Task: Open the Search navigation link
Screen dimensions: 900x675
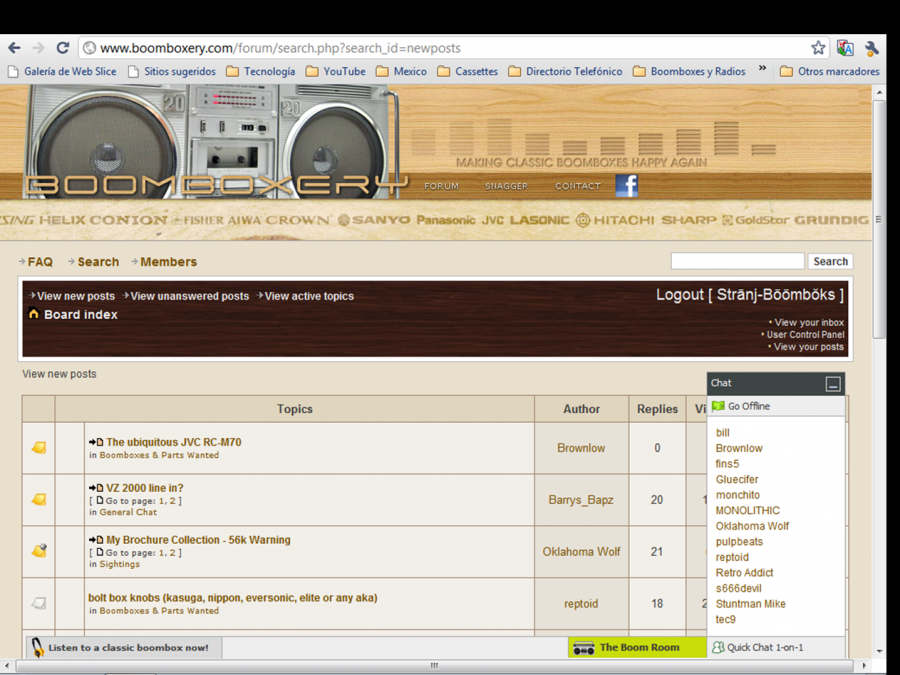Action: tap(98, 262)
